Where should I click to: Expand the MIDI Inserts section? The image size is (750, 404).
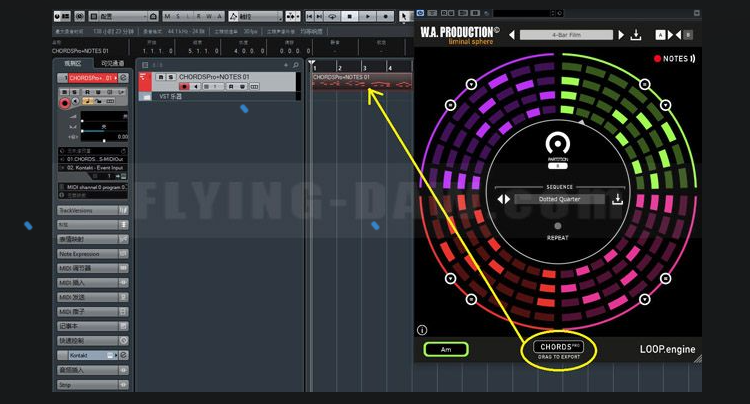[x=93, y=283]
